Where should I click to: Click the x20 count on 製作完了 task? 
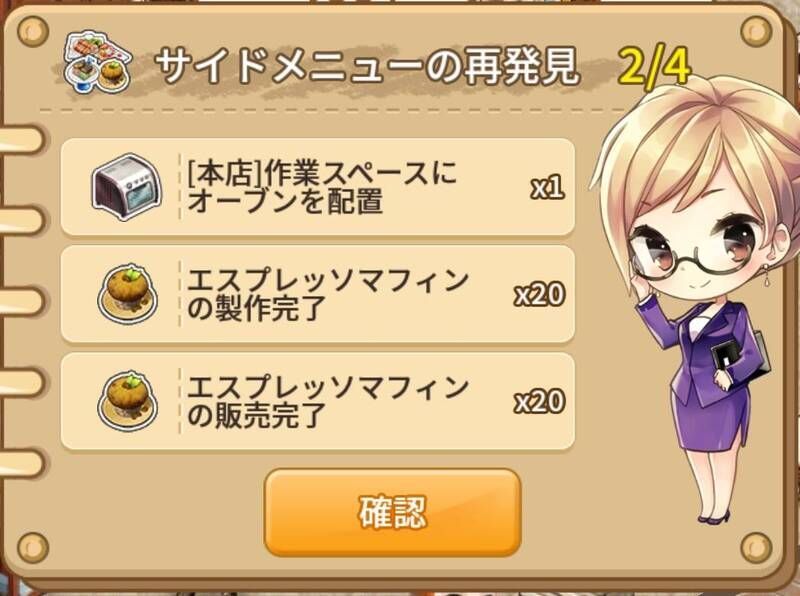coord(539,295)
